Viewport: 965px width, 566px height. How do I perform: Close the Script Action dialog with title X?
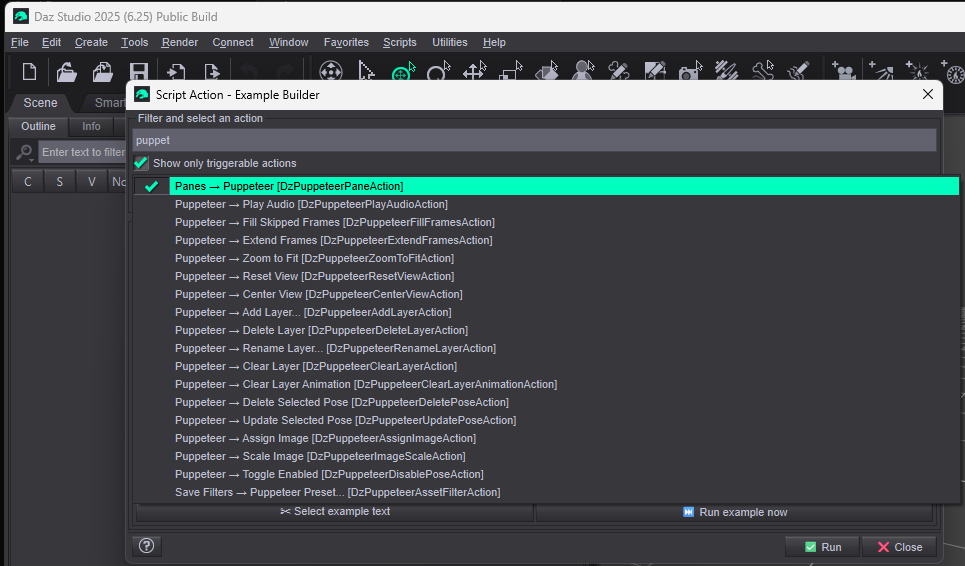tap(927, 94)
